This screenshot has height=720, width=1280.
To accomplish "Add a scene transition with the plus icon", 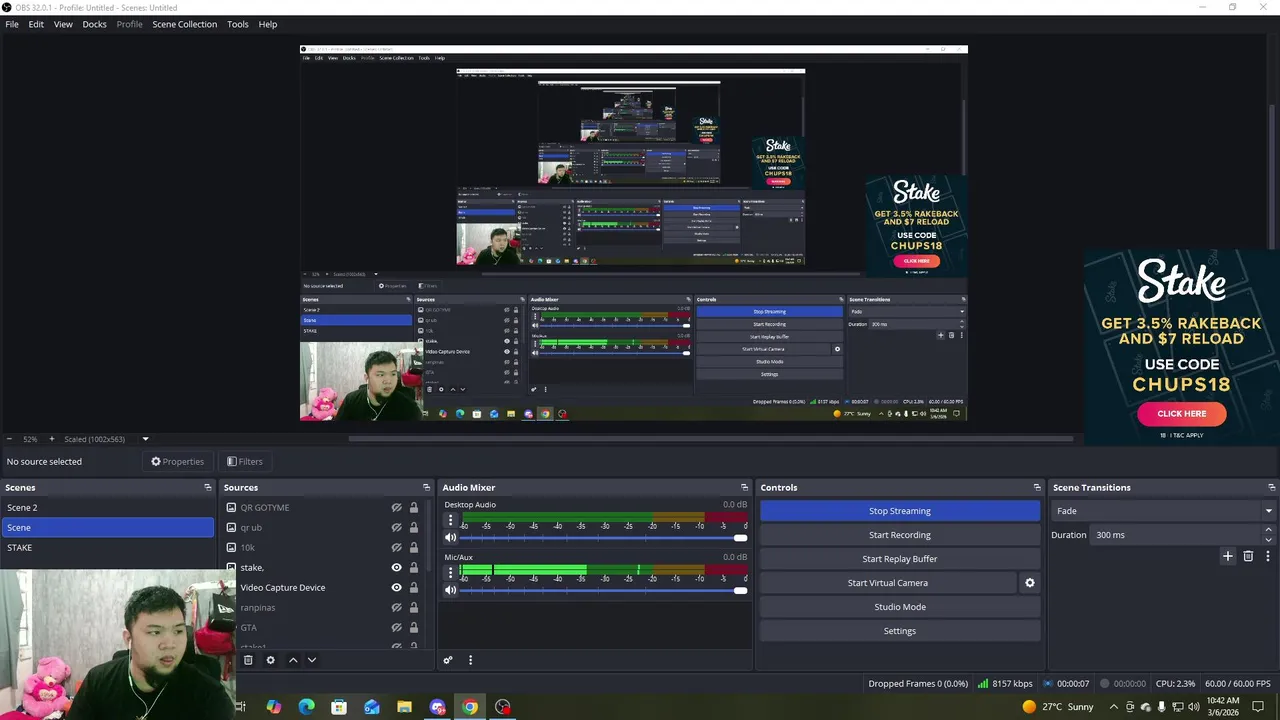I will tap(1228, 556).
